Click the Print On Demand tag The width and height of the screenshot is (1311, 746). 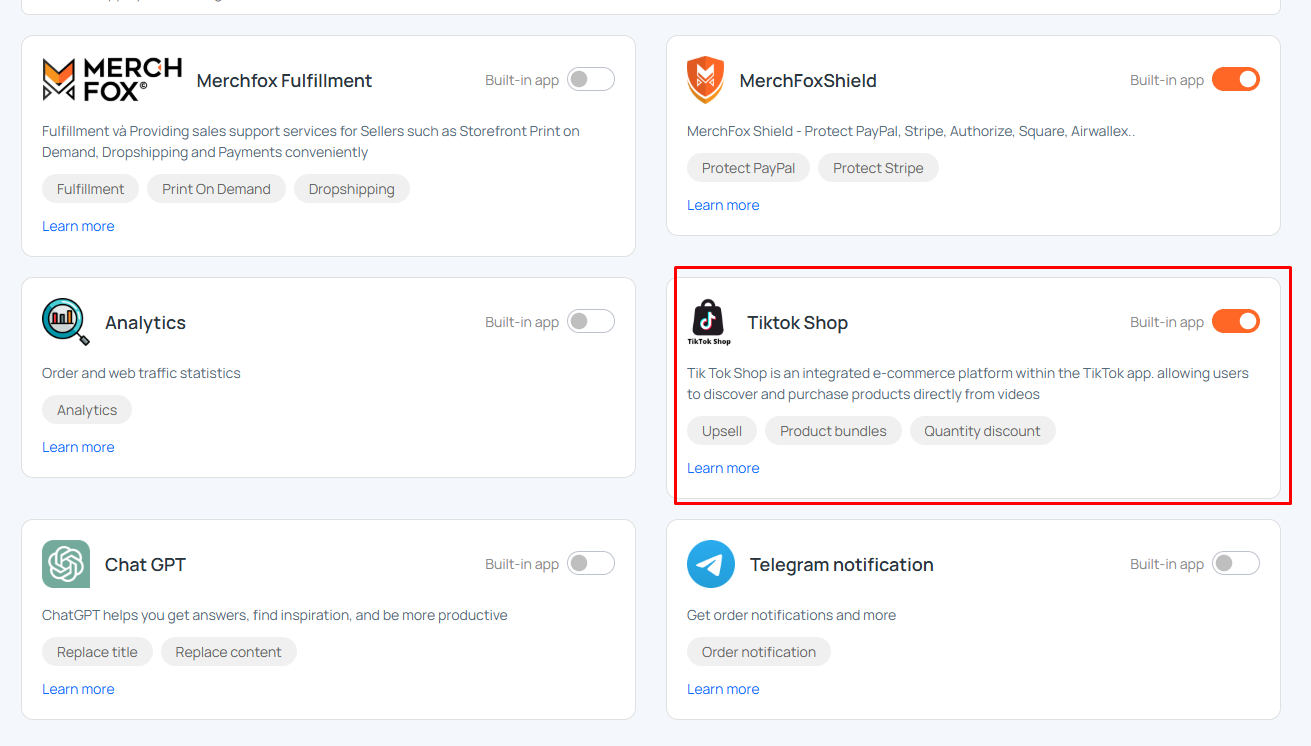point(216,189)
